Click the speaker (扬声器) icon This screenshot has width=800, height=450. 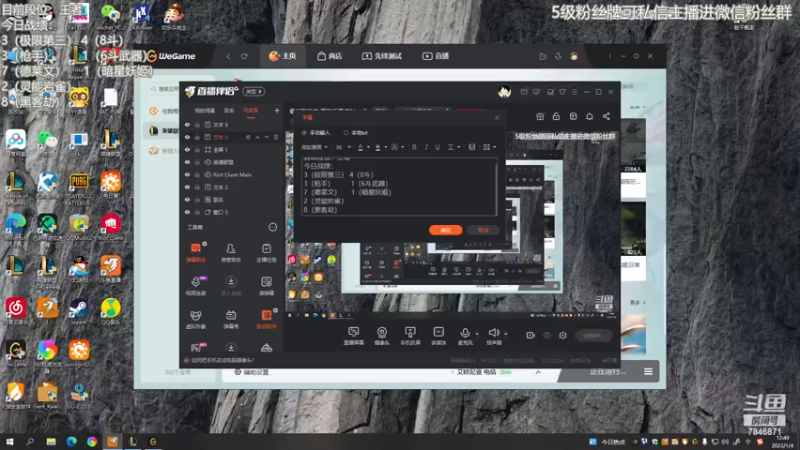493,333
